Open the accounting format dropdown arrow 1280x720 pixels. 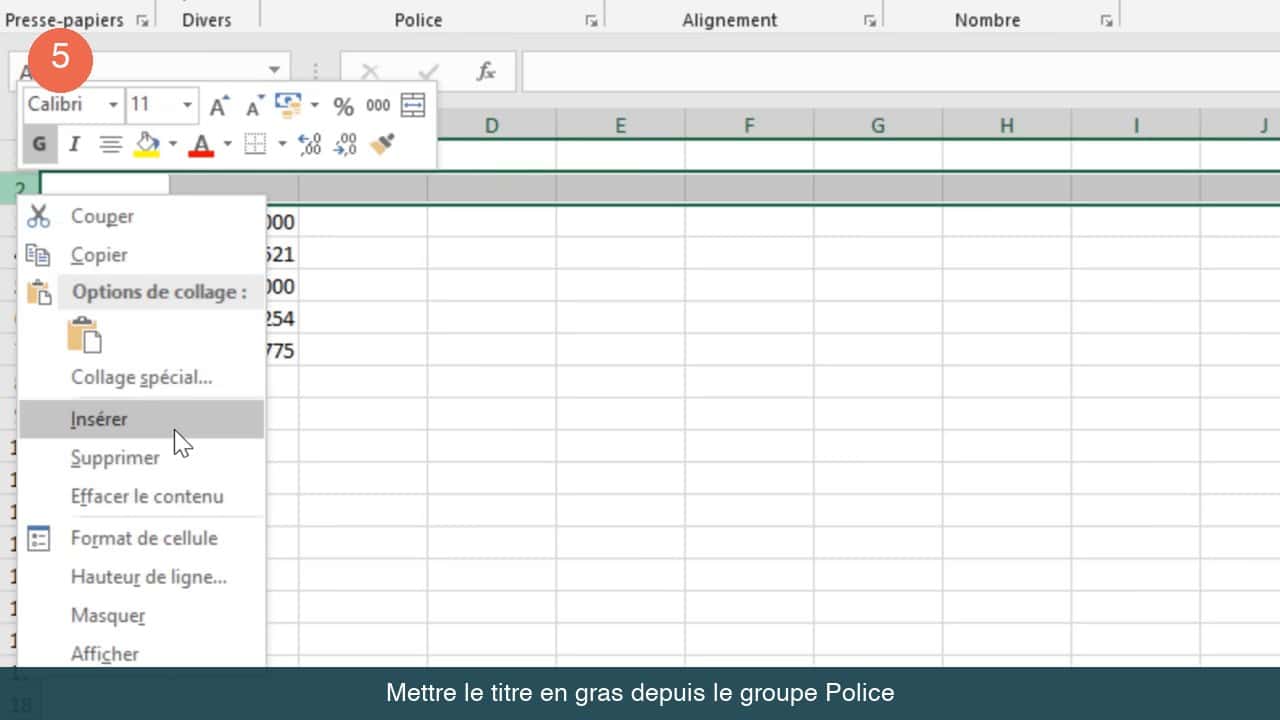pyautogui.click(x=314, y=105)
